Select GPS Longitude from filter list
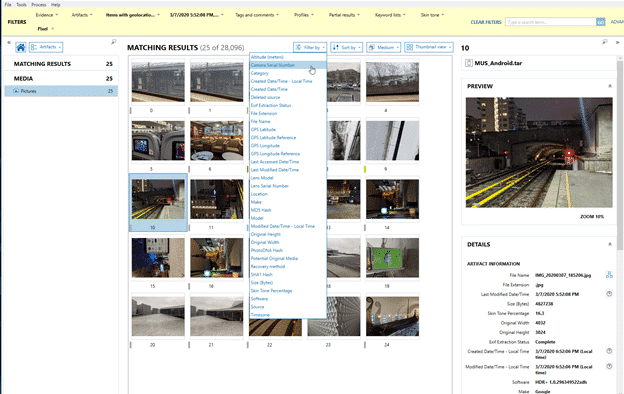The height and width of the screenshot is (394, 624). 288,146
